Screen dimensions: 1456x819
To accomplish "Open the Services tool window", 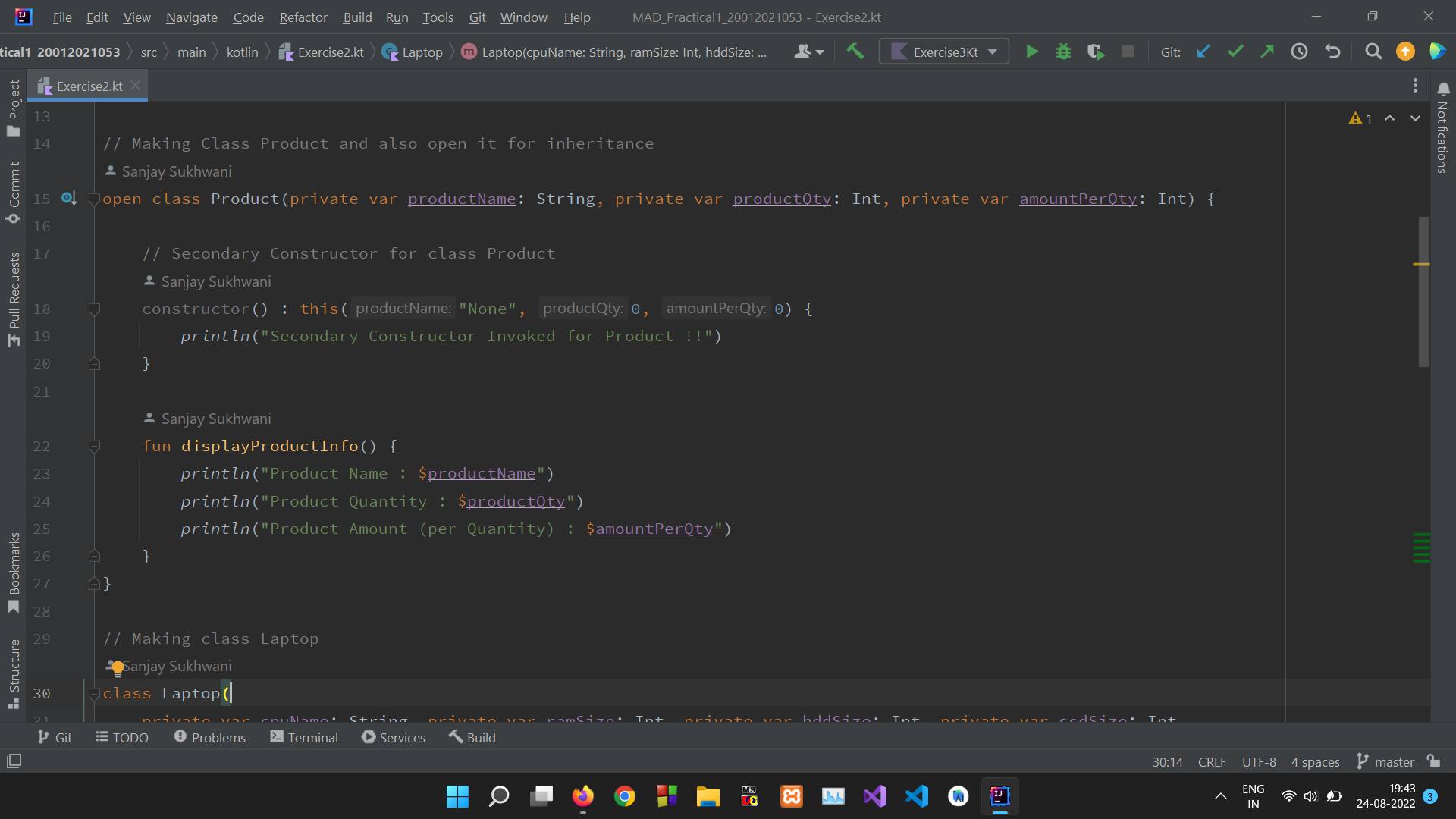I will click(x=394, y=737).
